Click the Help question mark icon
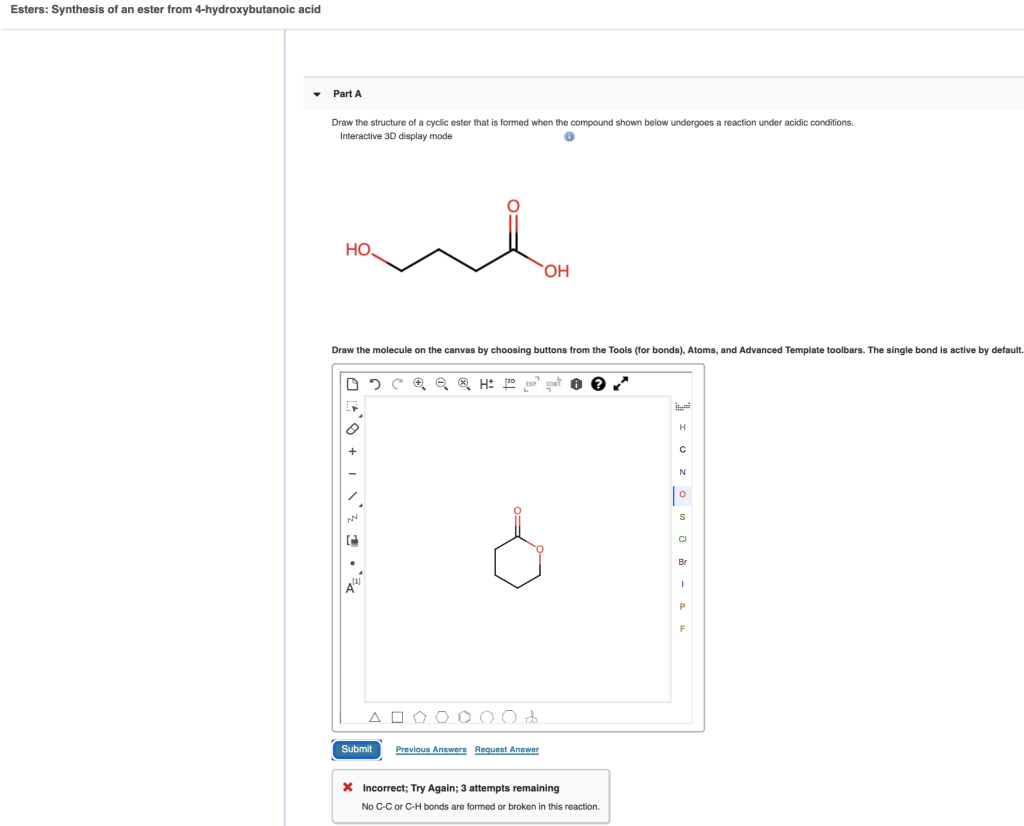The height and width of the screenshot is (826, 1024). click(x=598, y=384)
